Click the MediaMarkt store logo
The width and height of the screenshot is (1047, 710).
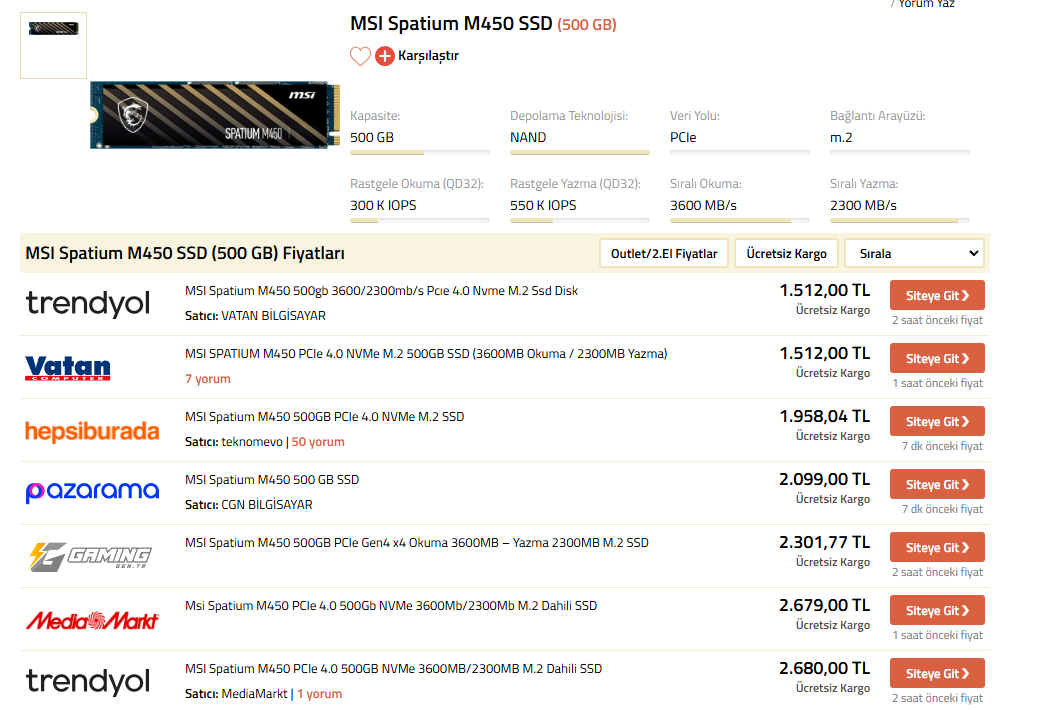(x=92, y=620)
